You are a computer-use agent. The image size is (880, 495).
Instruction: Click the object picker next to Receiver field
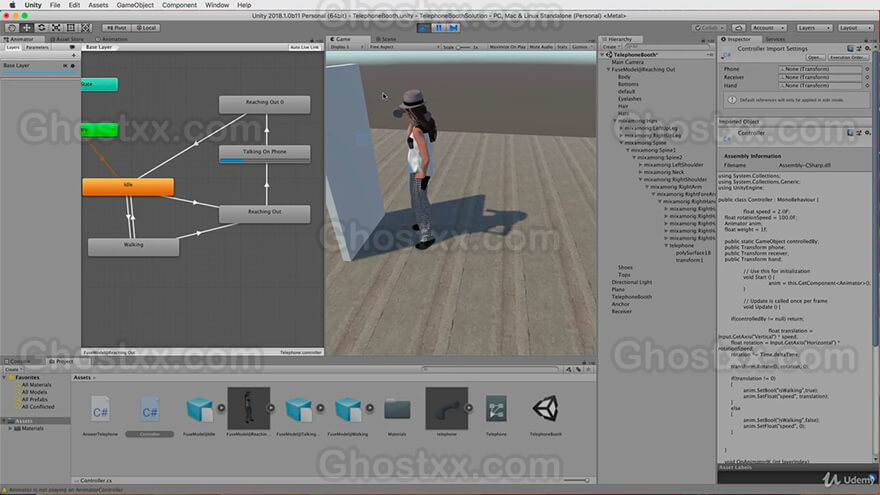pyautogui.click(x=867, y=77)
